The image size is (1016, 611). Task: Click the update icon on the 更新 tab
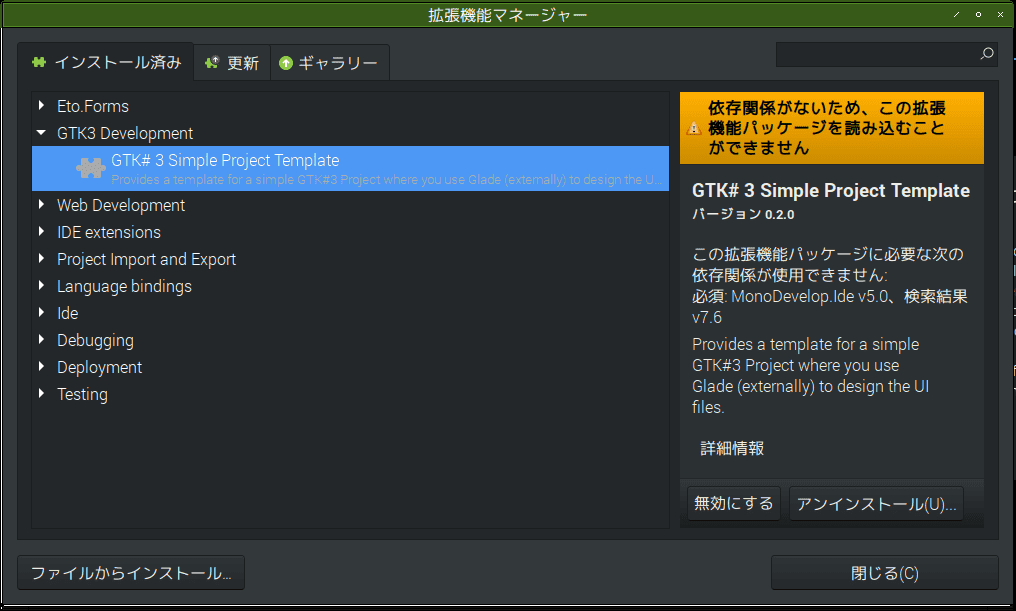tap(210, 61)
